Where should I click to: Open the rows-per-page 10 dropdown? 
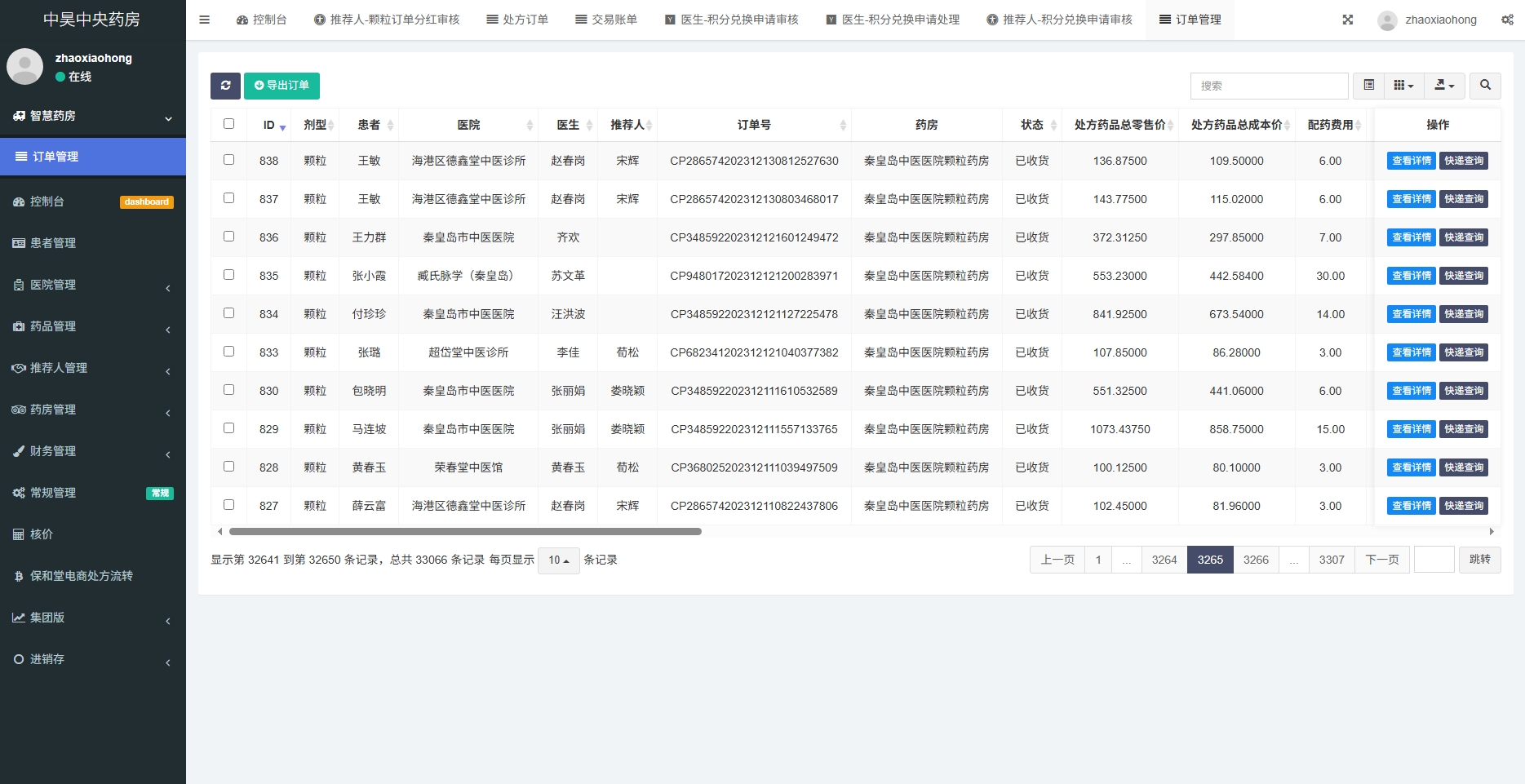pyautogui.click(x=558, y=560)
